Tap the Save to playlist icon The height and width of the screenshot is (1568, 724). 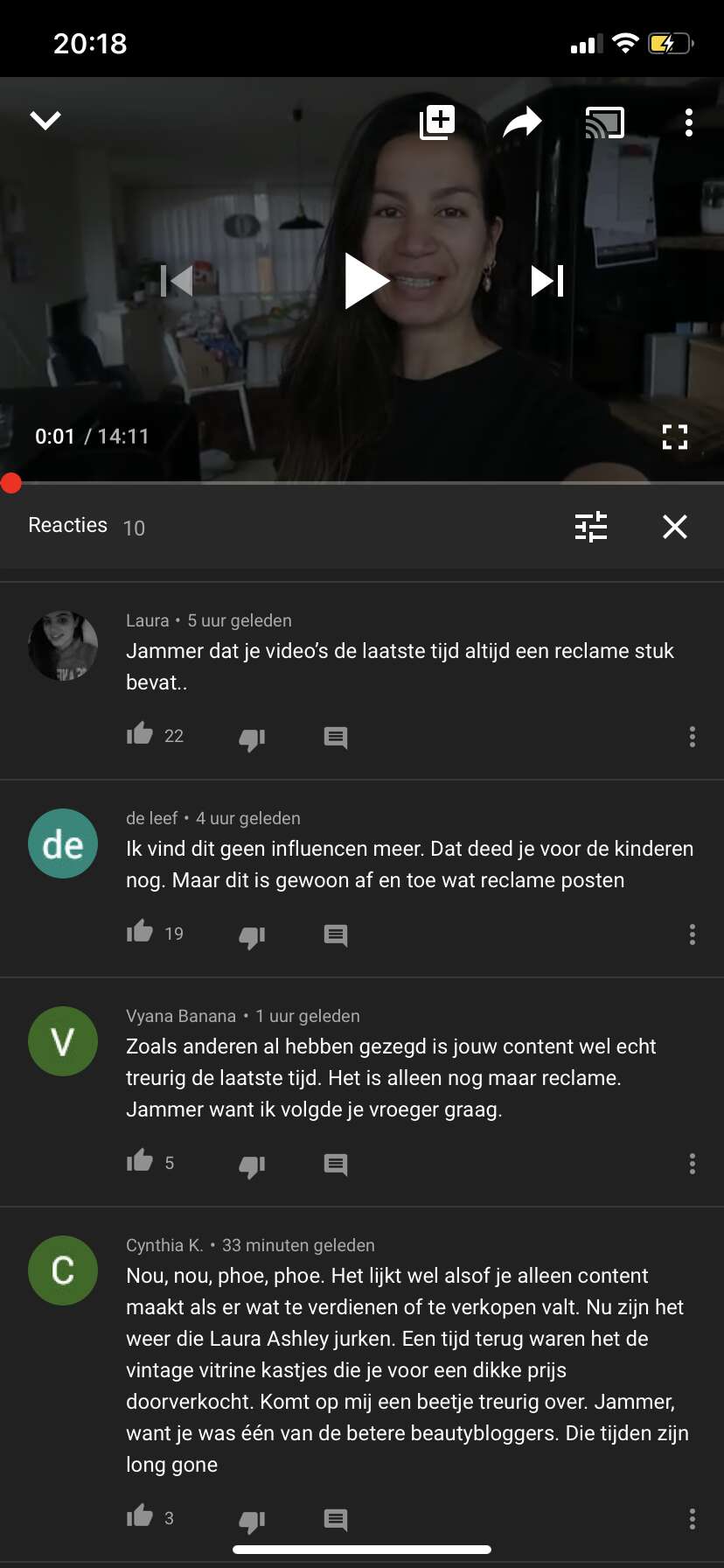click(437, 122)
